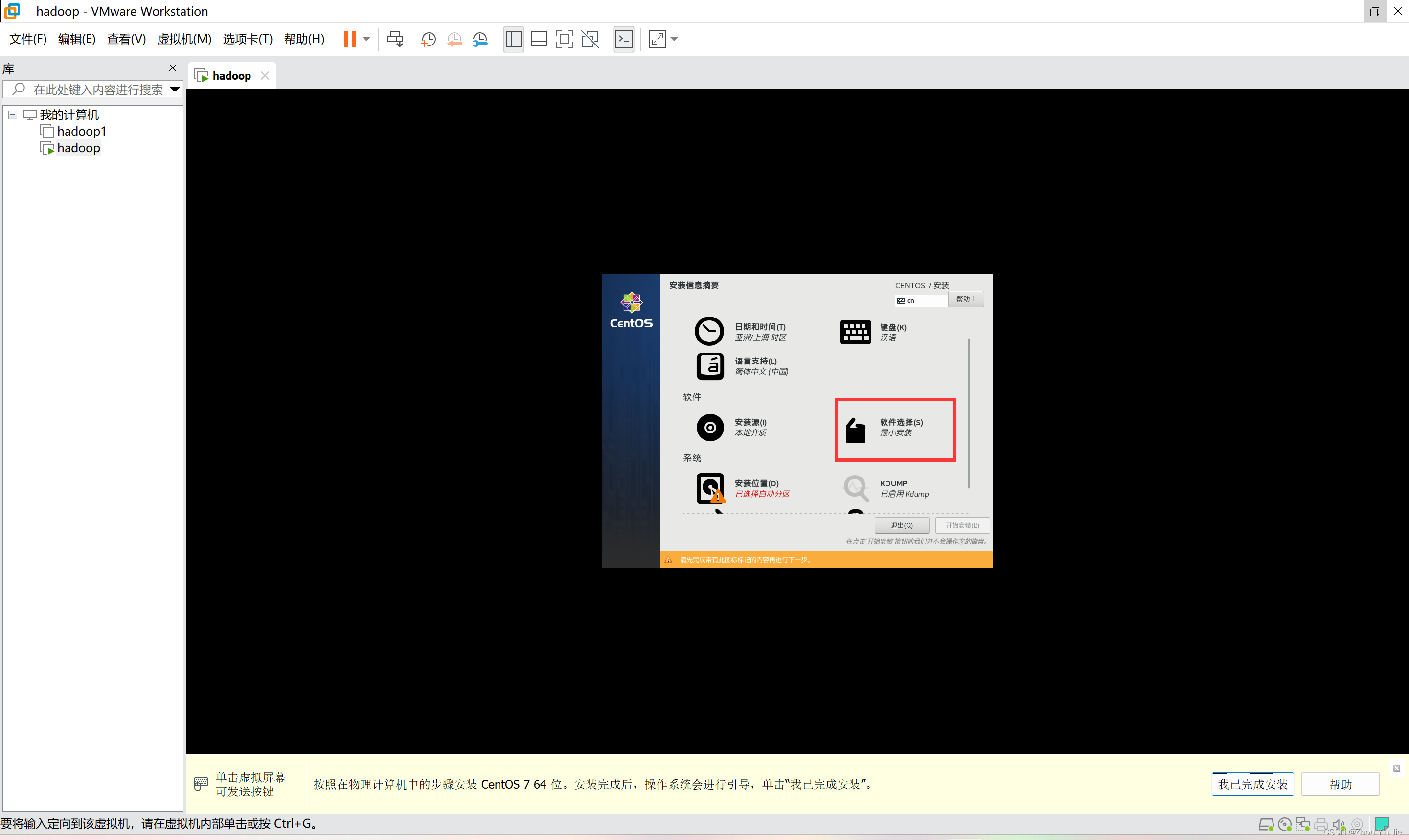This screenshot has width=1409, height=840.
Task: Click the Unity mode icon
Action: (x=590, y=39)
